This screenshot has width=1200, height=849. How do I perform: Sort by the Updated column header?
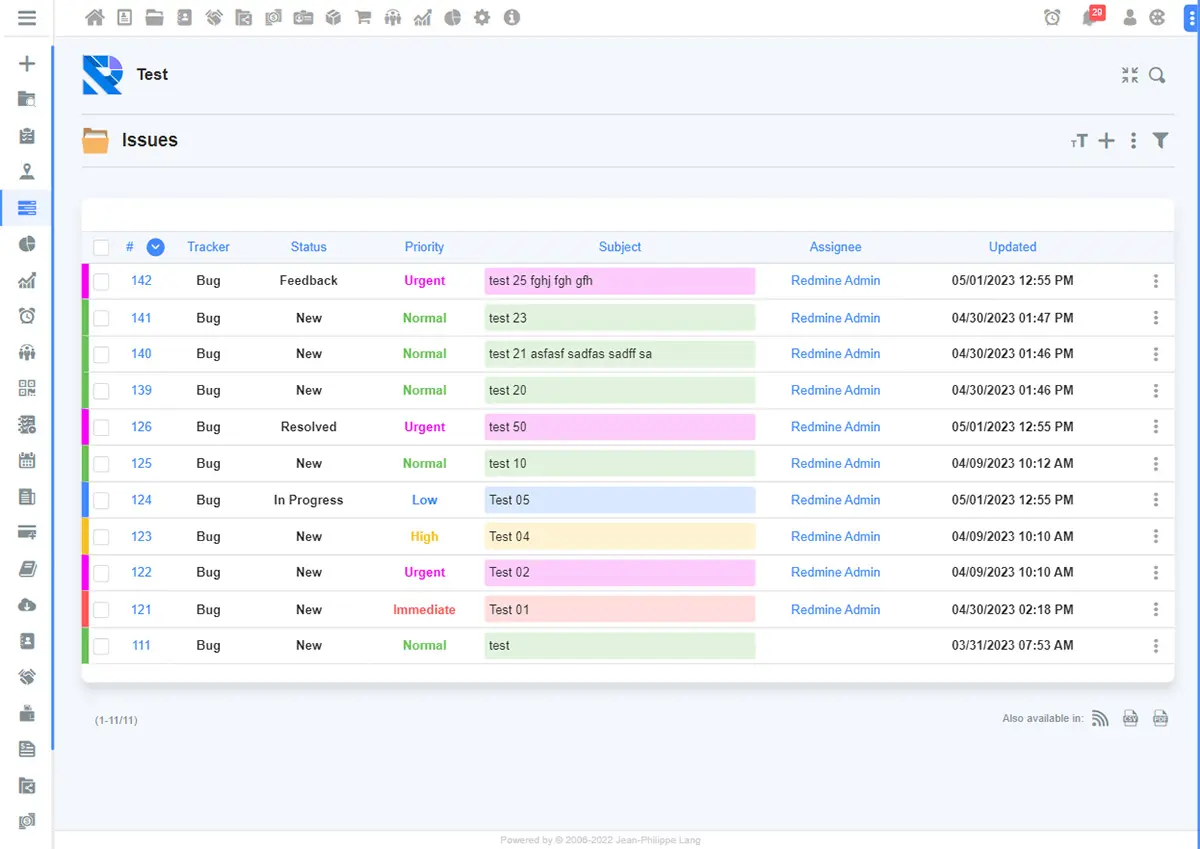coord(1012,247)
